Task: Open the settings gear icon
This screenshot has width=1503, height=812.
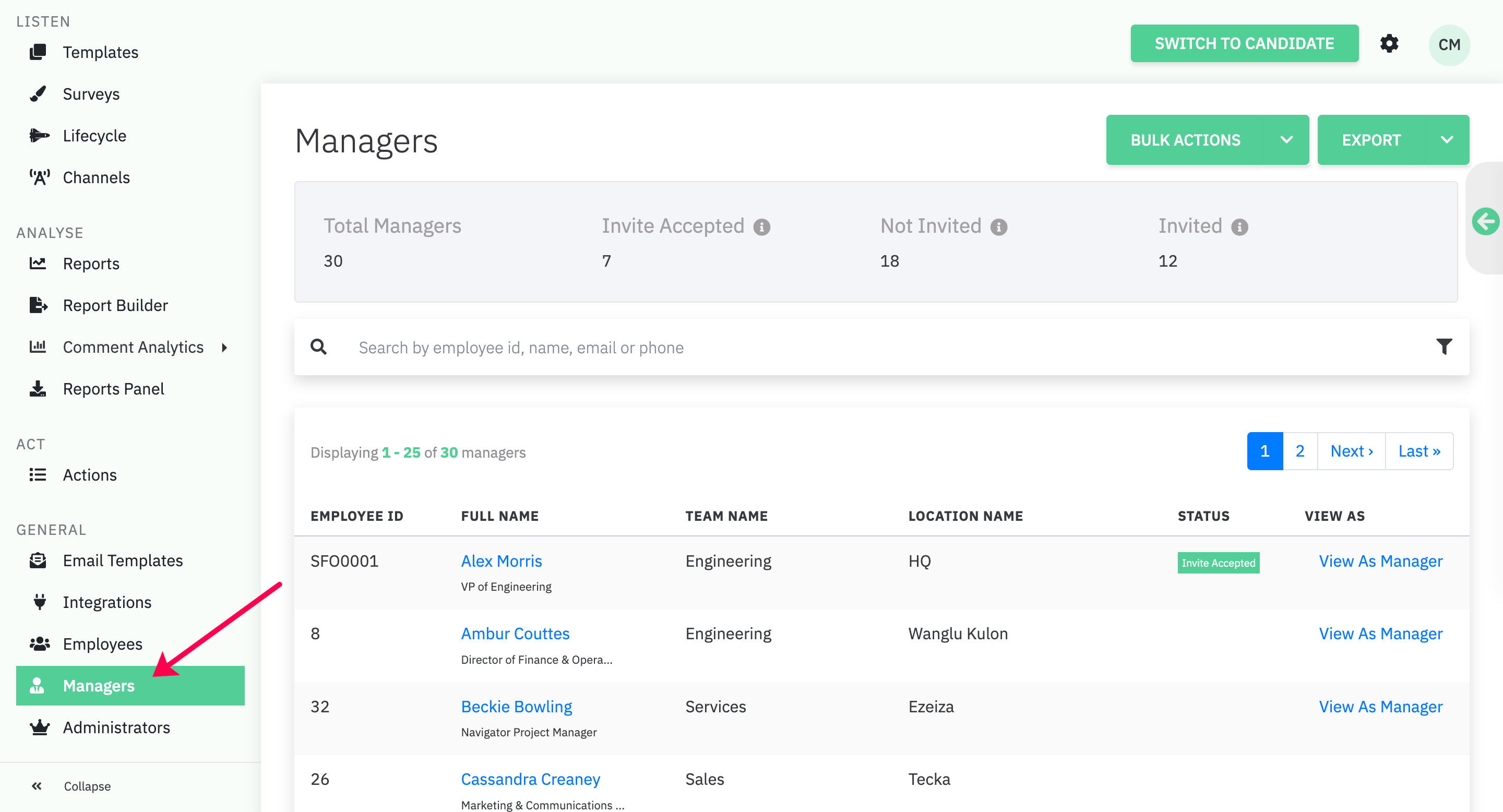Action: click(x=1389, y=43)
